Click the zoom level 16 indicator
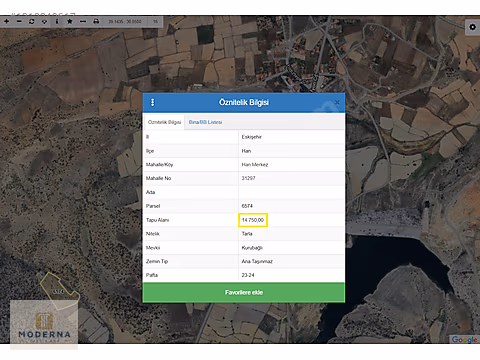480x360 pixels. (x=155, y=22)
